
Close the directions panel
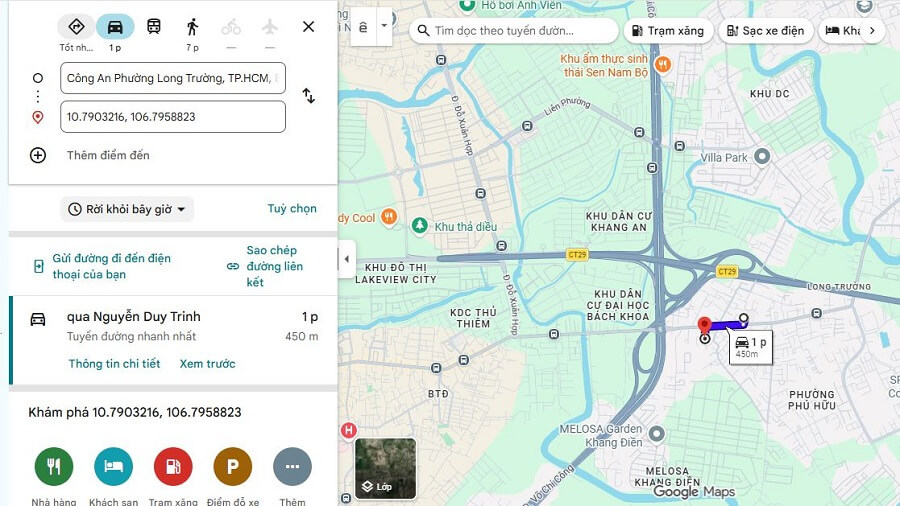[x=308, y=26]
